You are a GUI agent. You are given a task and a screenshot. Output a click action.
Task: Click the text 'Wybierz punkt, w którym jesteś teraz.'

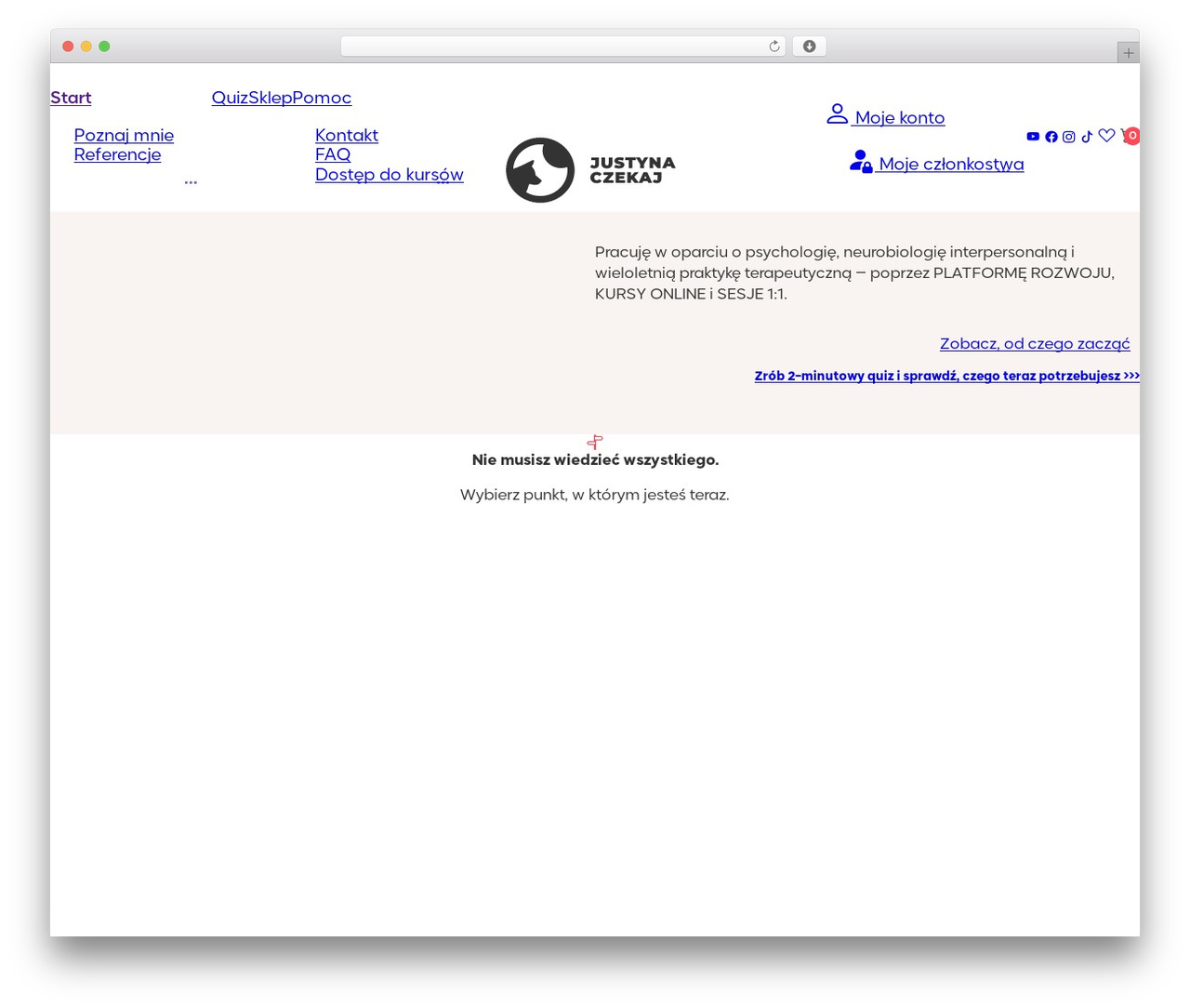click(x=595, y=495)
